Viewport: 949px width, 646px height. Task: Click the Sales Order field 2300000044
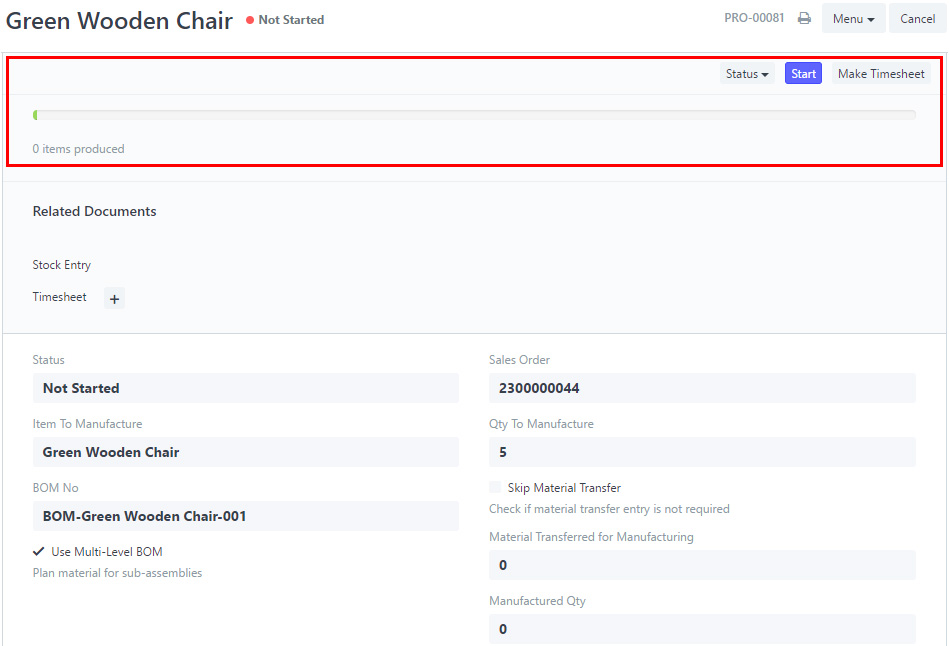[x=702, y=388]
